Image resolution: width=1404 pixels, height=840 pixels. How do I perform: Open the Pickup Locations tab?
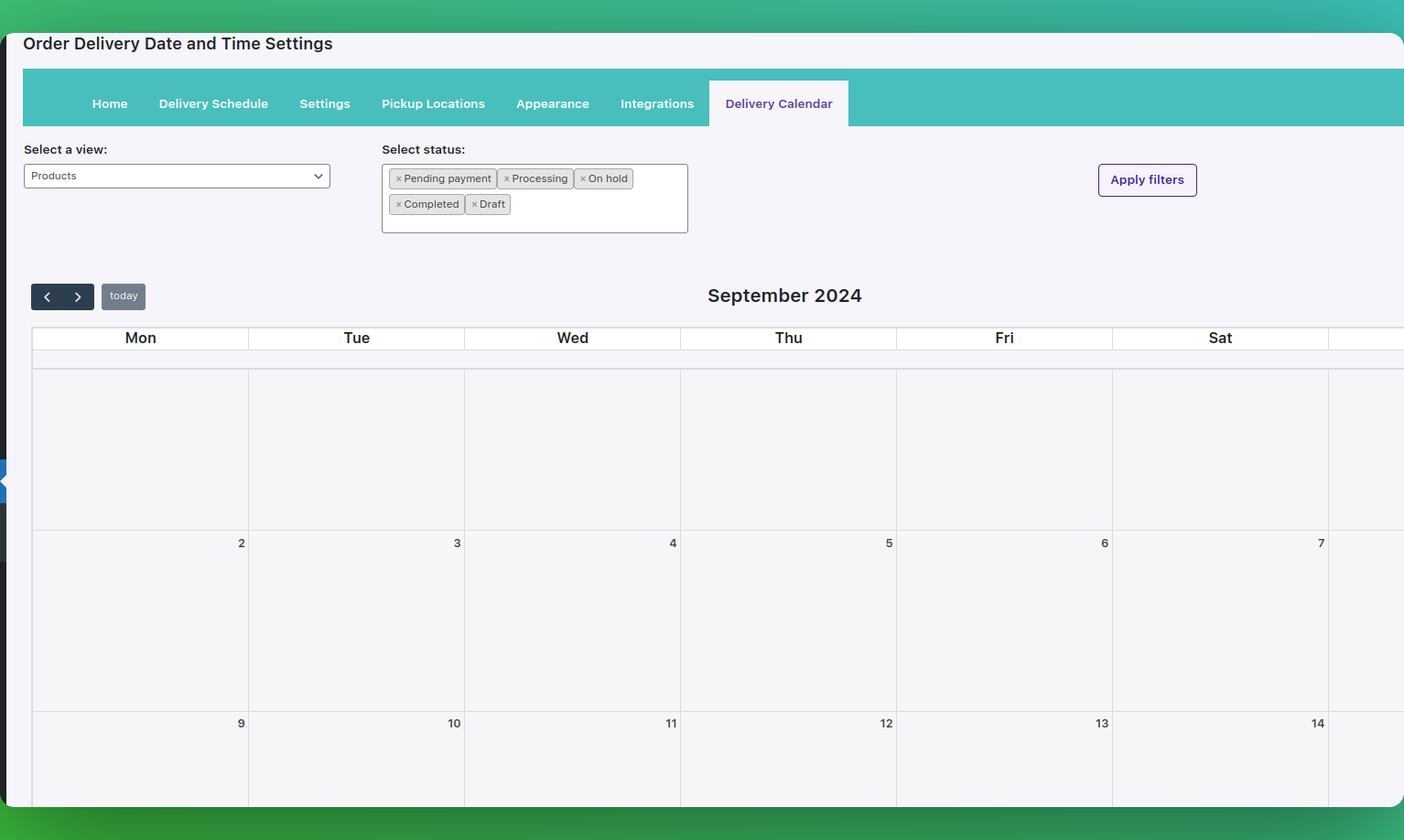pyautogui.click(x=433, y=104)
